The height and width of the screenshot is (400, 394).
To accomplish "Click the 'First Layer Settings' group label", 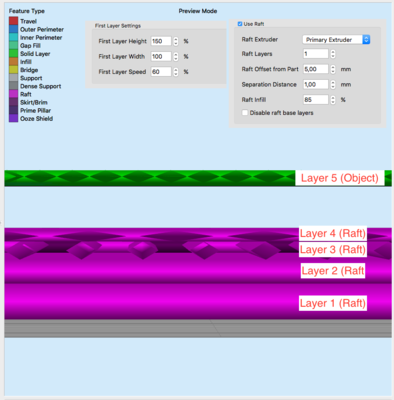I will 118,26.
